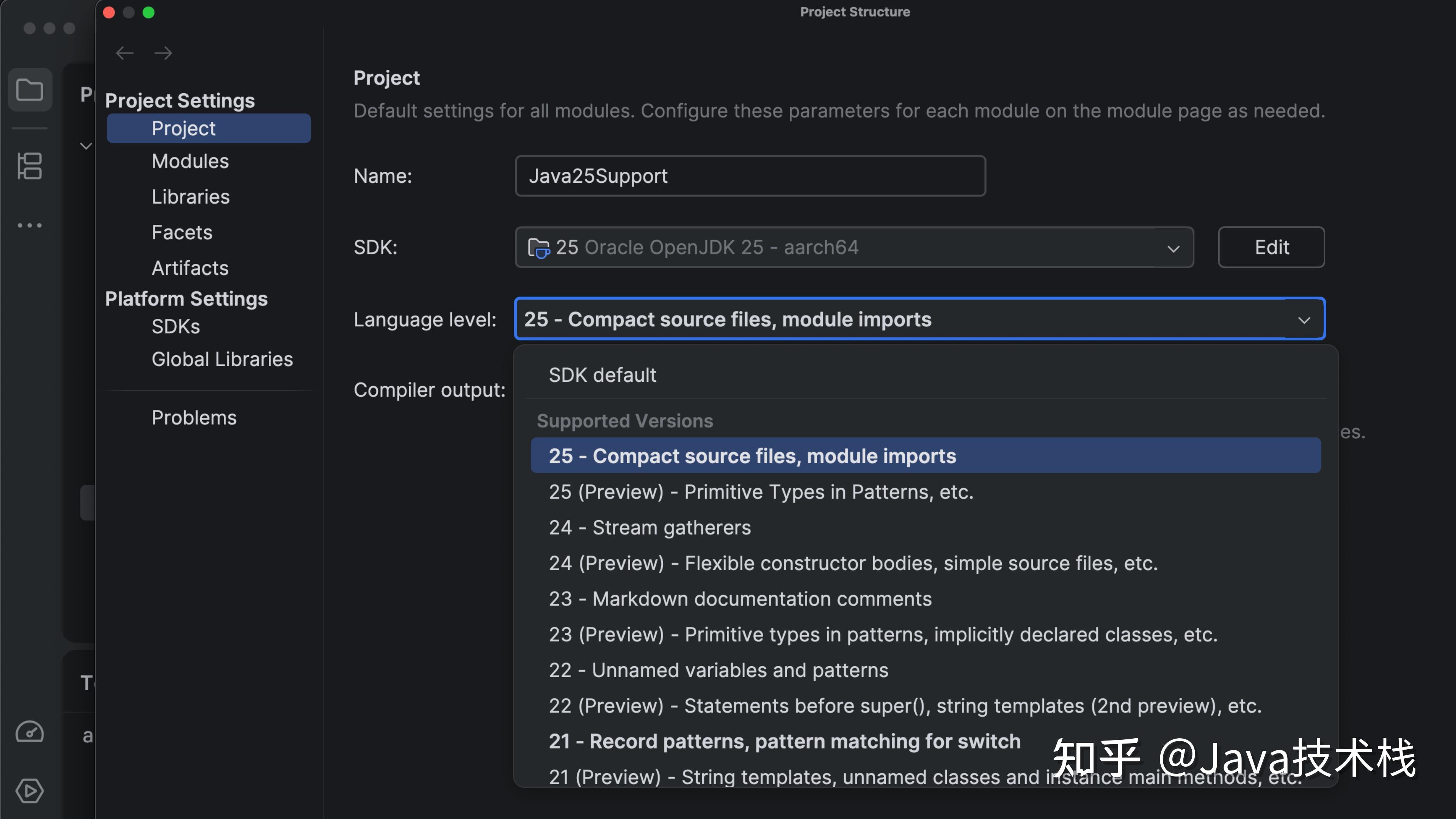Select 22 - Unnamed variables and patterns
This screenshot has height=819, width=1456.
point(925,670)
